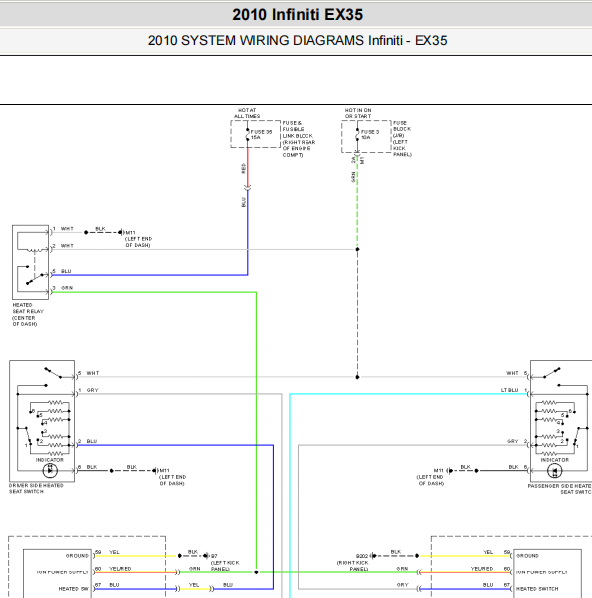The height and width of the screenshot is (598, 592).
Task: Select the "(RIGHT KICK PANEL)" location note
Action: [352, 566]
